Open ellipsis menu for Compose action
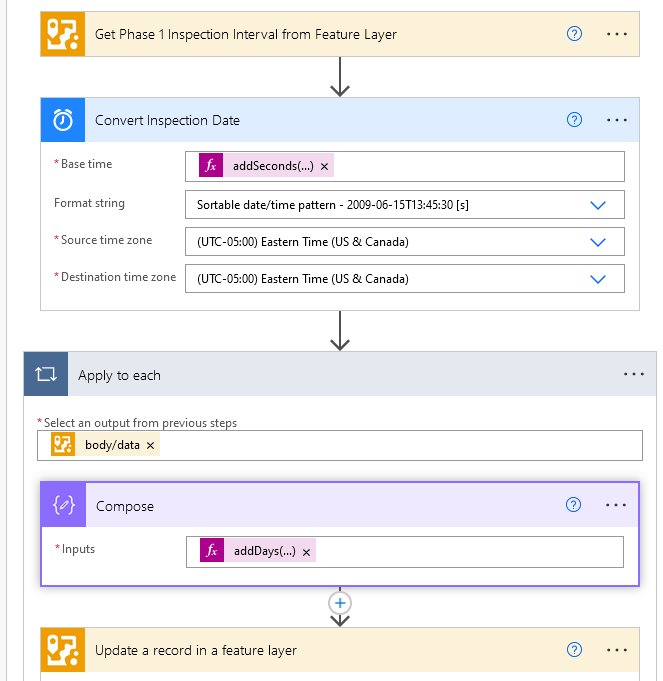 click(616, 506)
